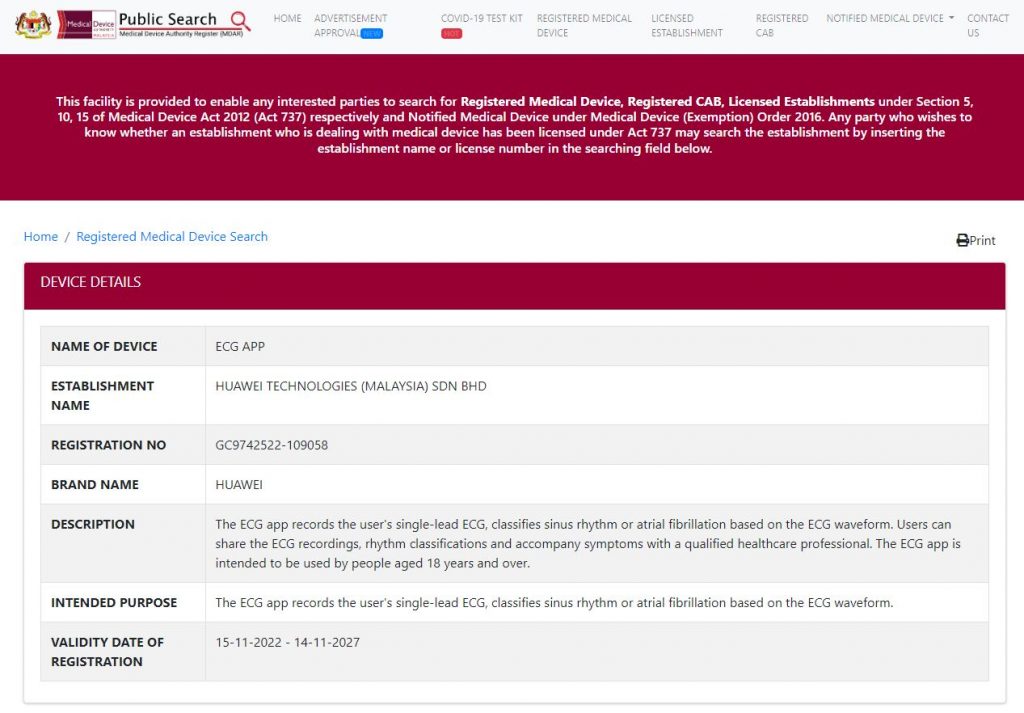Image resolution: width=1024 pixels, height=713 pixels.
Task: Open the Contact Us page
Action: pos(987,25)
